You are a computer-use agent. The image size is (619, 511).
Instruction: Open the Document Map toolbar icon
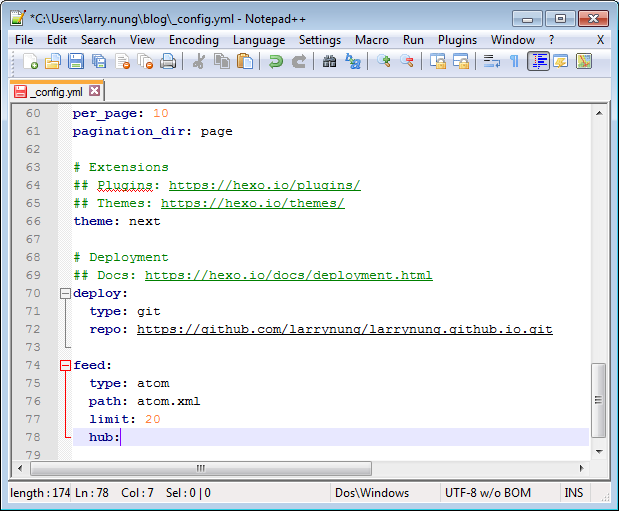tap(584, 62)
